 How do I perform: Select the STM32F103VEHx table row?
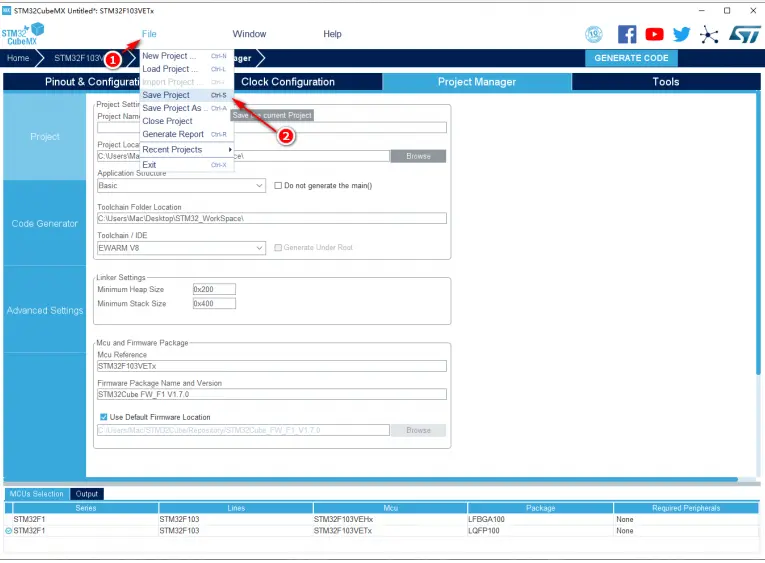(382, 520)
